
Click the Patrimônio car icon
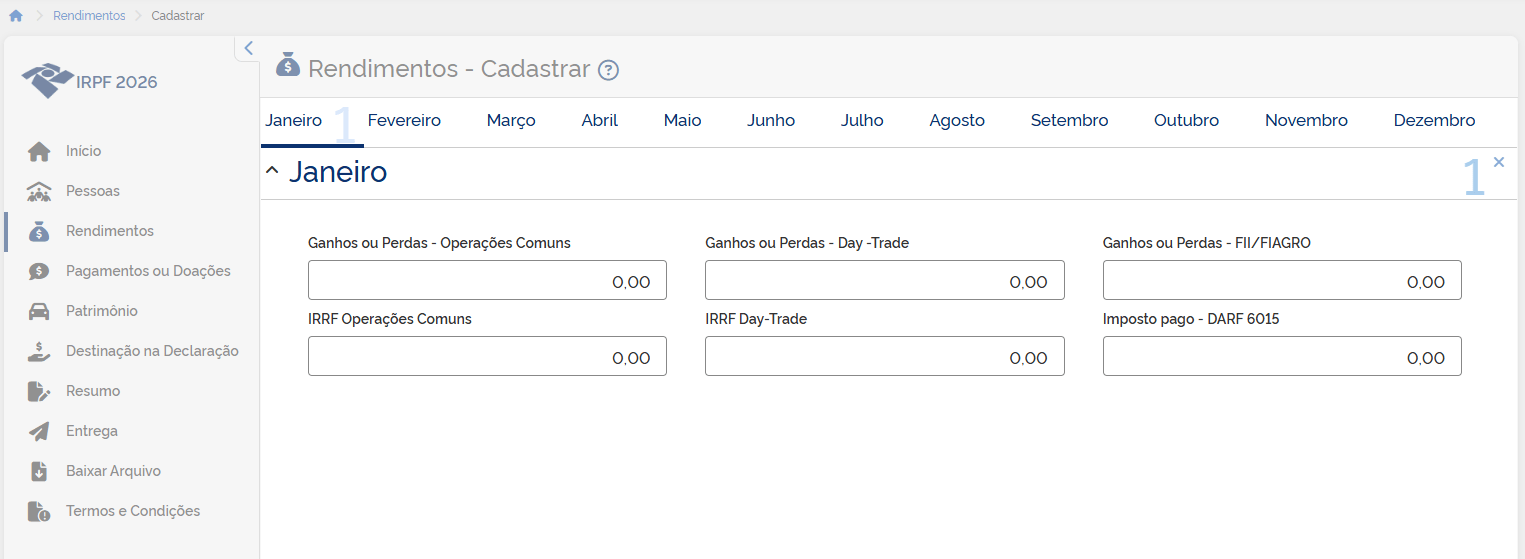pos(39,311)
